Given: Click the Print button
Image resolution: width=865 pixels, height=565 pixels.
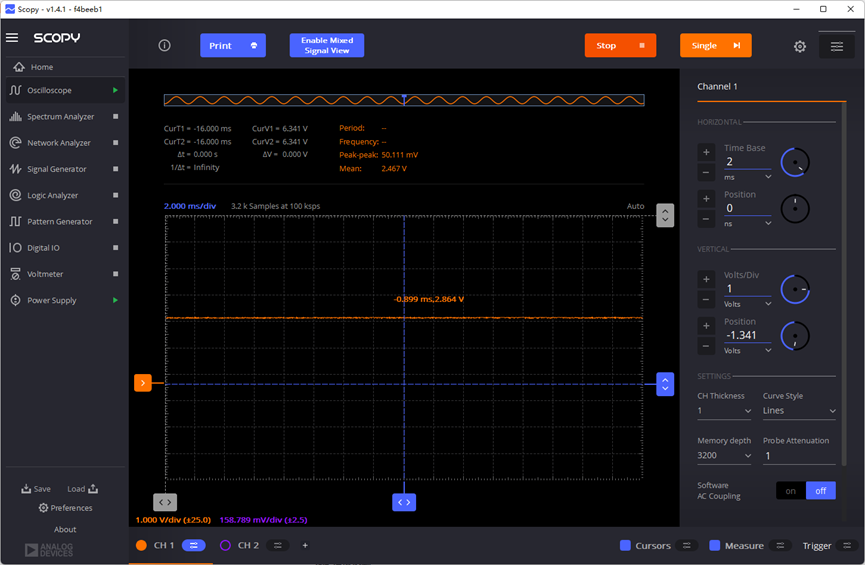Looking at the screenshot, I should (233, 45).
